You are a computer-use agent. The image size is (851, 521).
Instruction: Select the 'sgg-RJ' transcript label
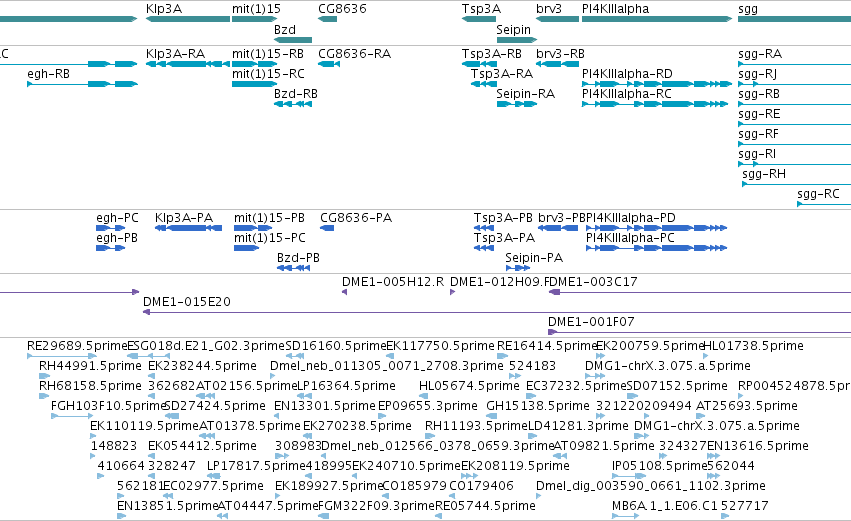coord(758,74)
